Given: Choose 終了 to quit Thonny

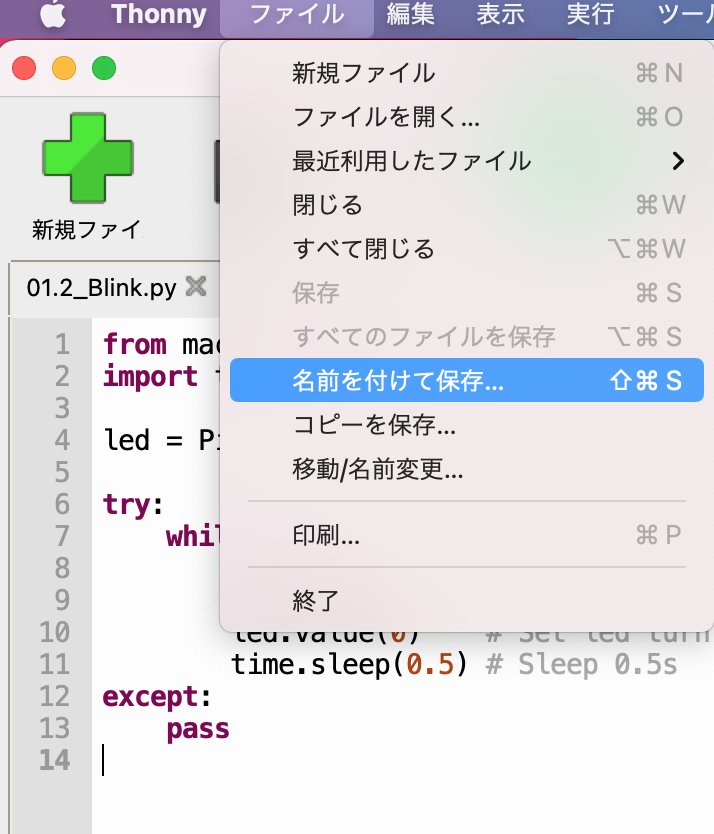Looking at the screenshot, I should pos(467,601).
